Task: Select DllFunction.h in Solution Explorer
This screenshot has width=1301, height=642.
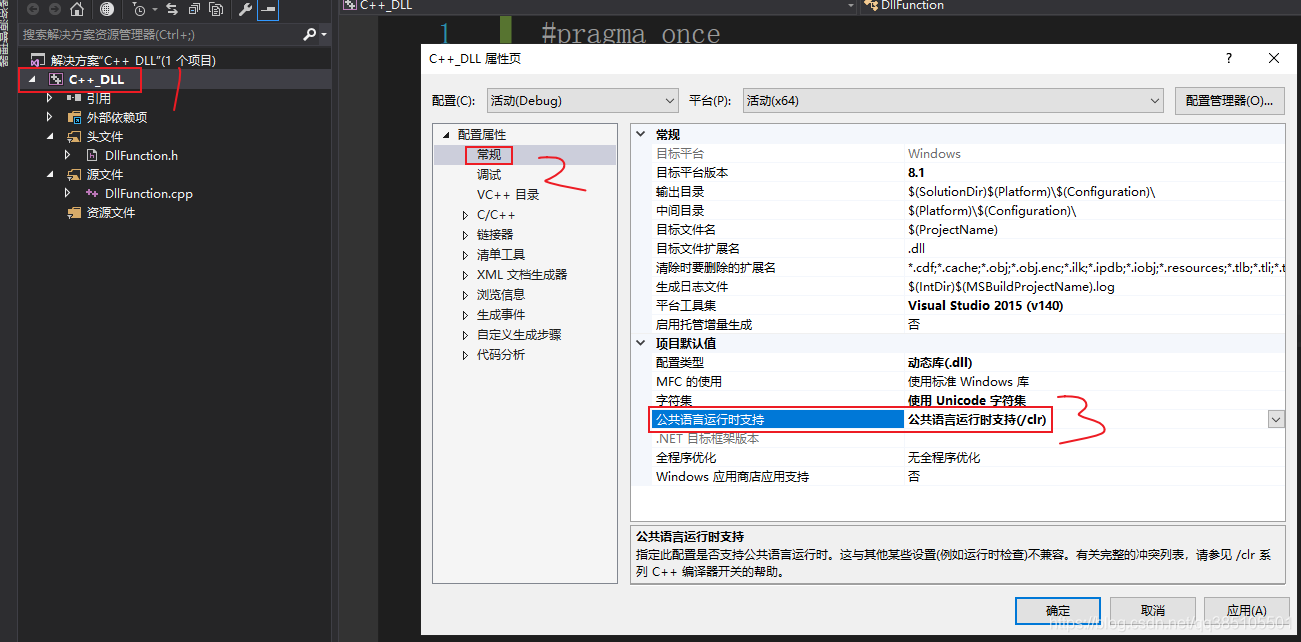Action: (x=141, y=155)
